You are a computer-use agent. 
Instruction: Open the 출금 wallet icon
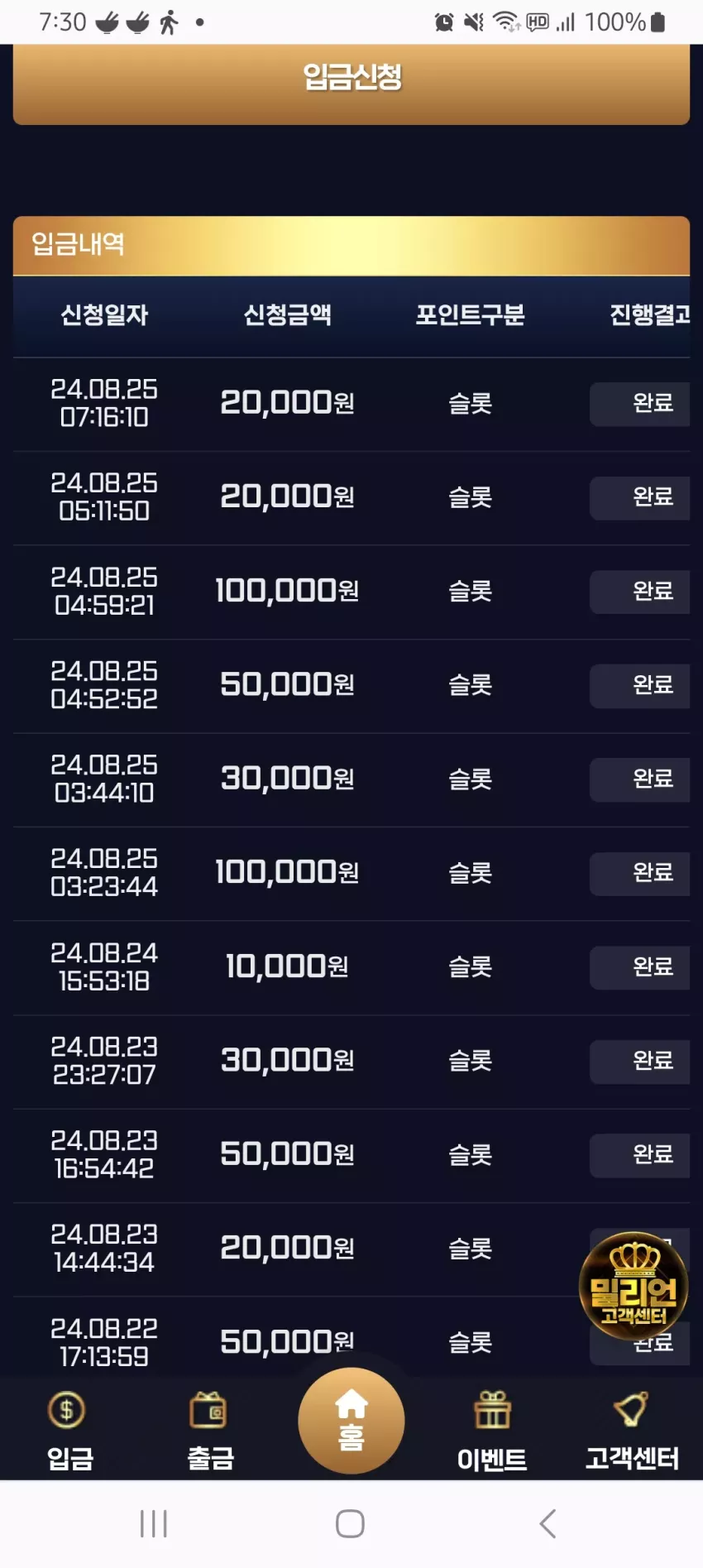click(208, 1410)
